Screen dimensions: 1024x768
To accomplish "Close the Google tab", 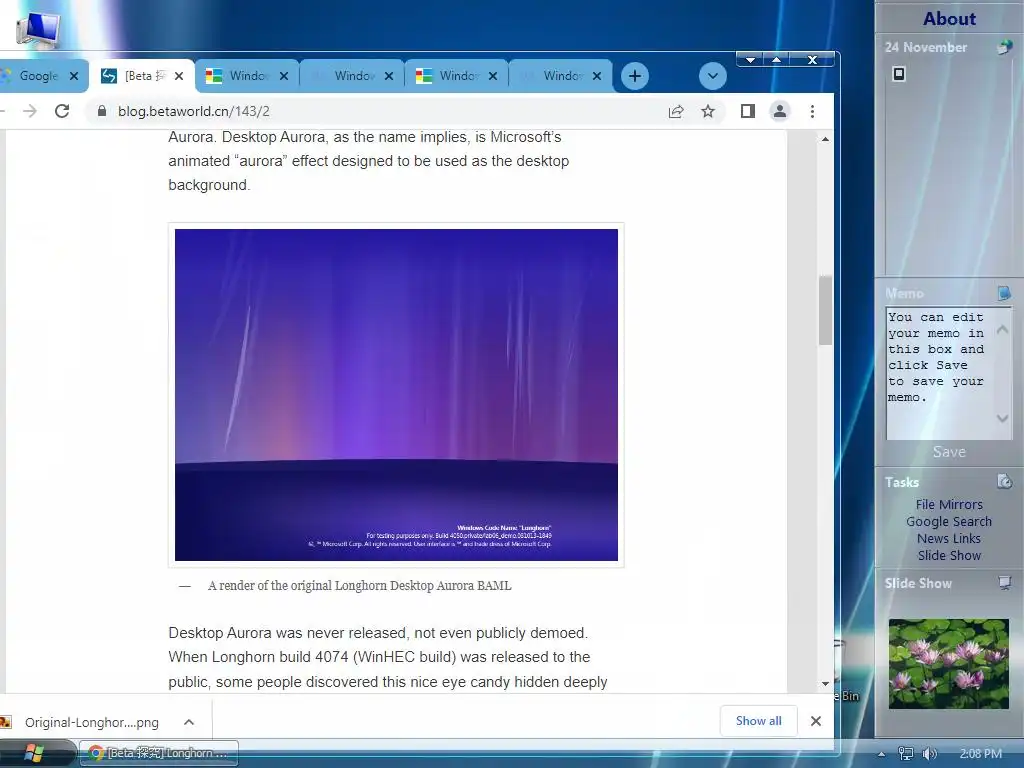I will (74, 76).
